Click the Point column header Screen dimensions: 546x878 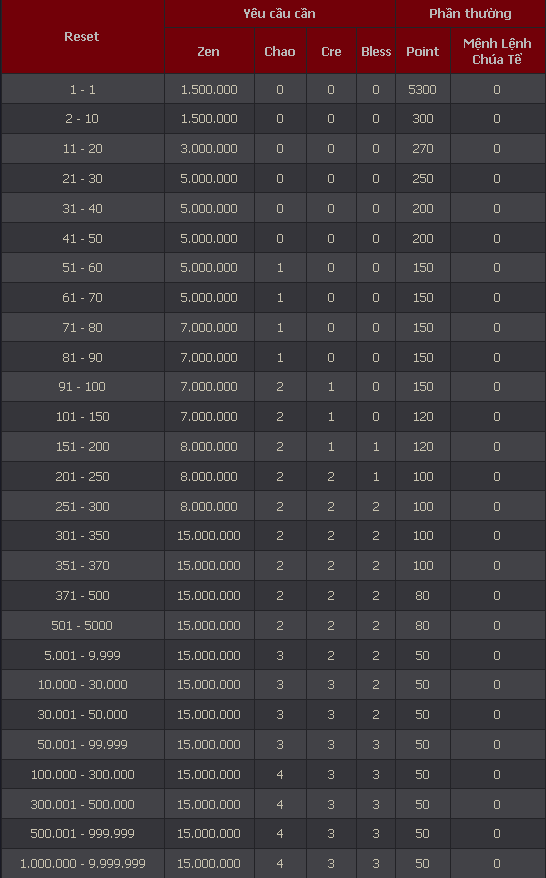pos(423,51)
